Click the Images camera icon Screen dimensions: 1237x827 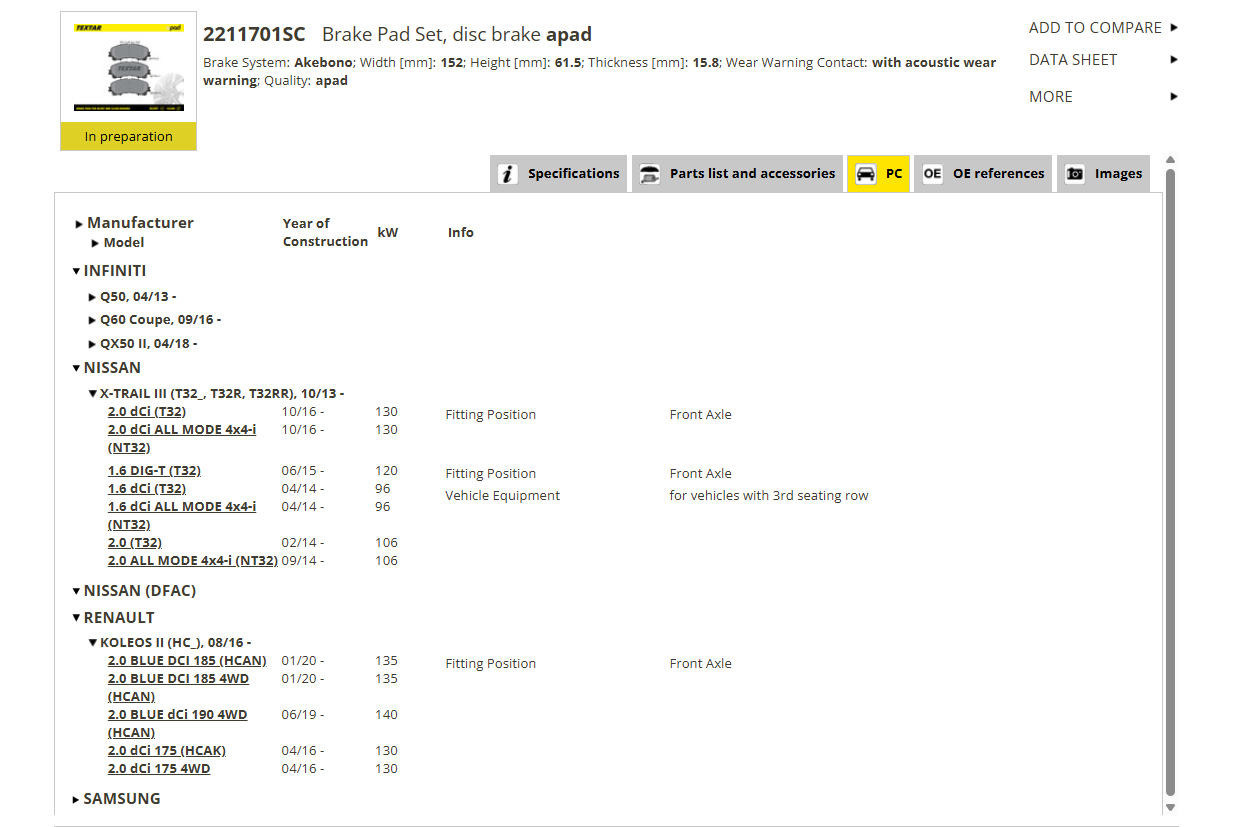1075,174
